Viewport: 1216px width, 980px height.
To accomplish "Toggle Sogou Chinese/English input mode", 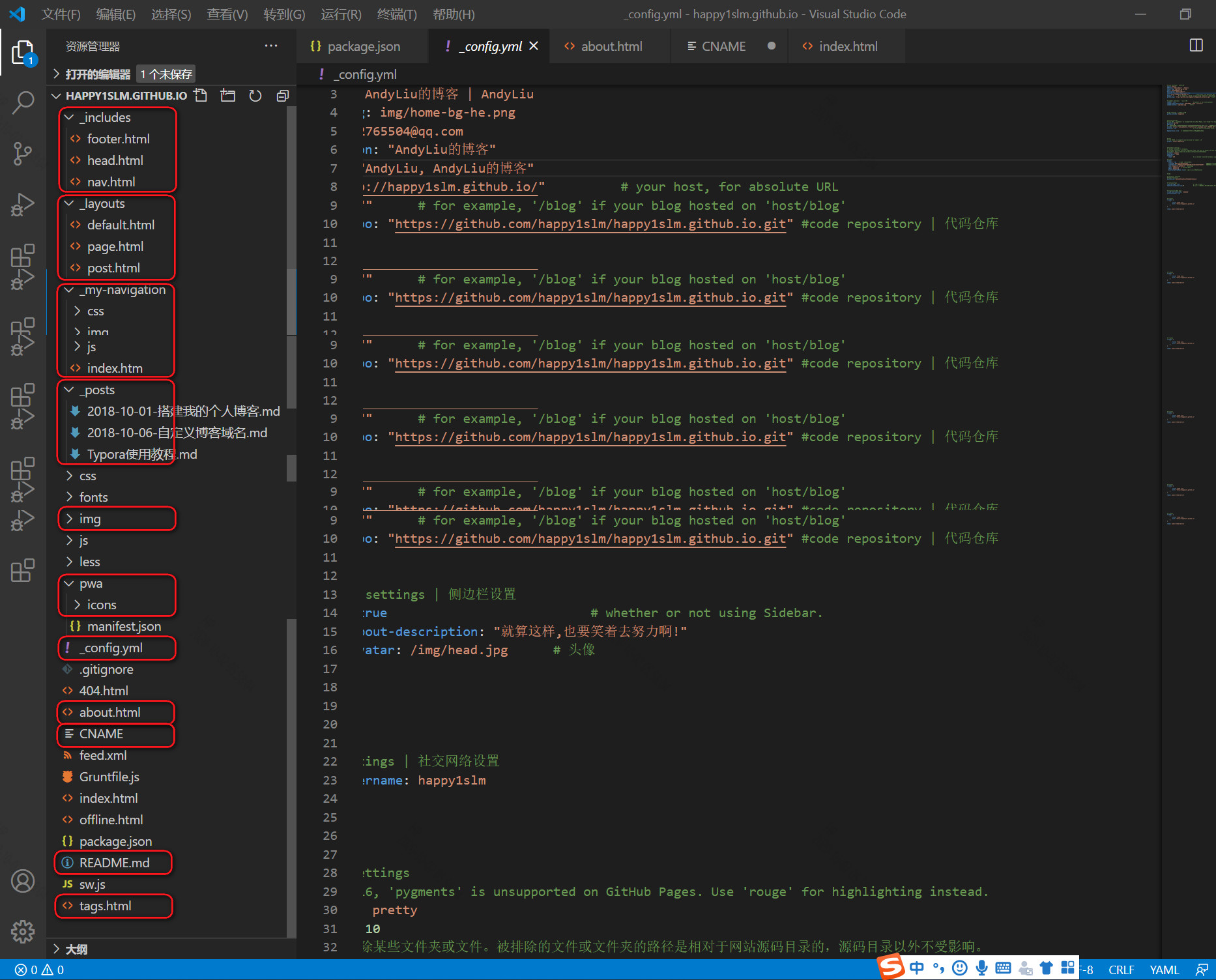I will pos(916,968).
